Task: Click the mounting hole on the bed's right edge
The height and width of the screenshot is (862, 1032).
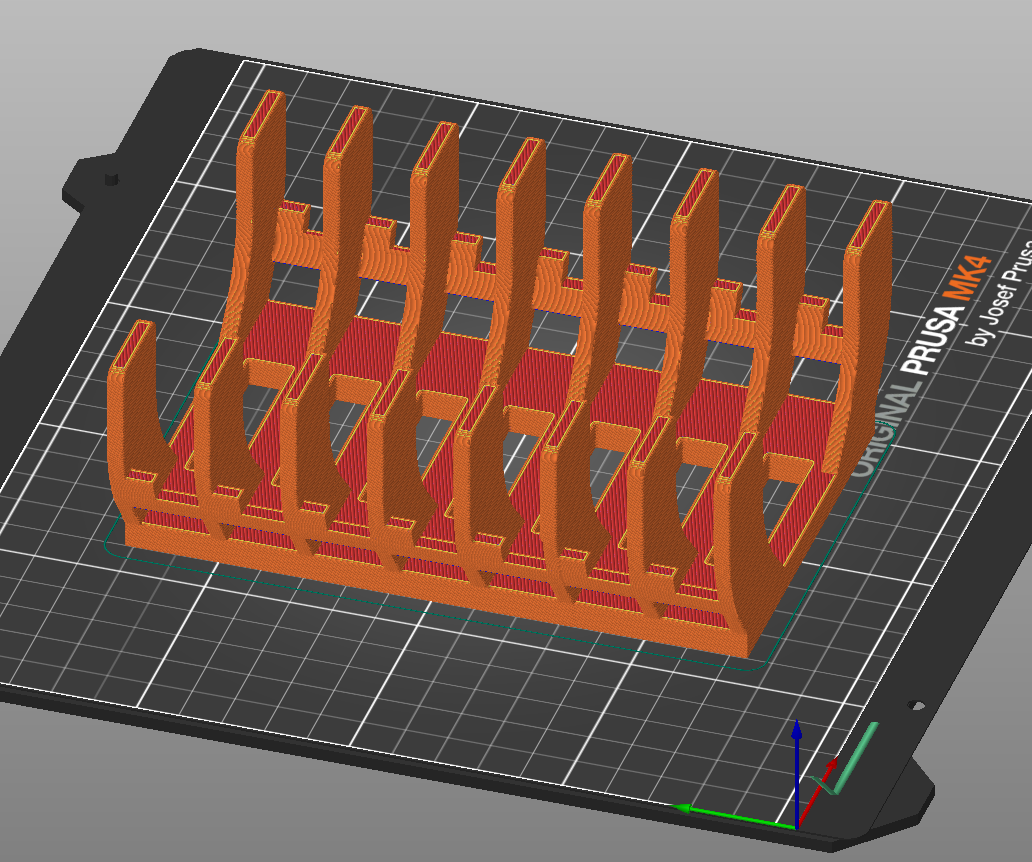Action: [915, 705]
